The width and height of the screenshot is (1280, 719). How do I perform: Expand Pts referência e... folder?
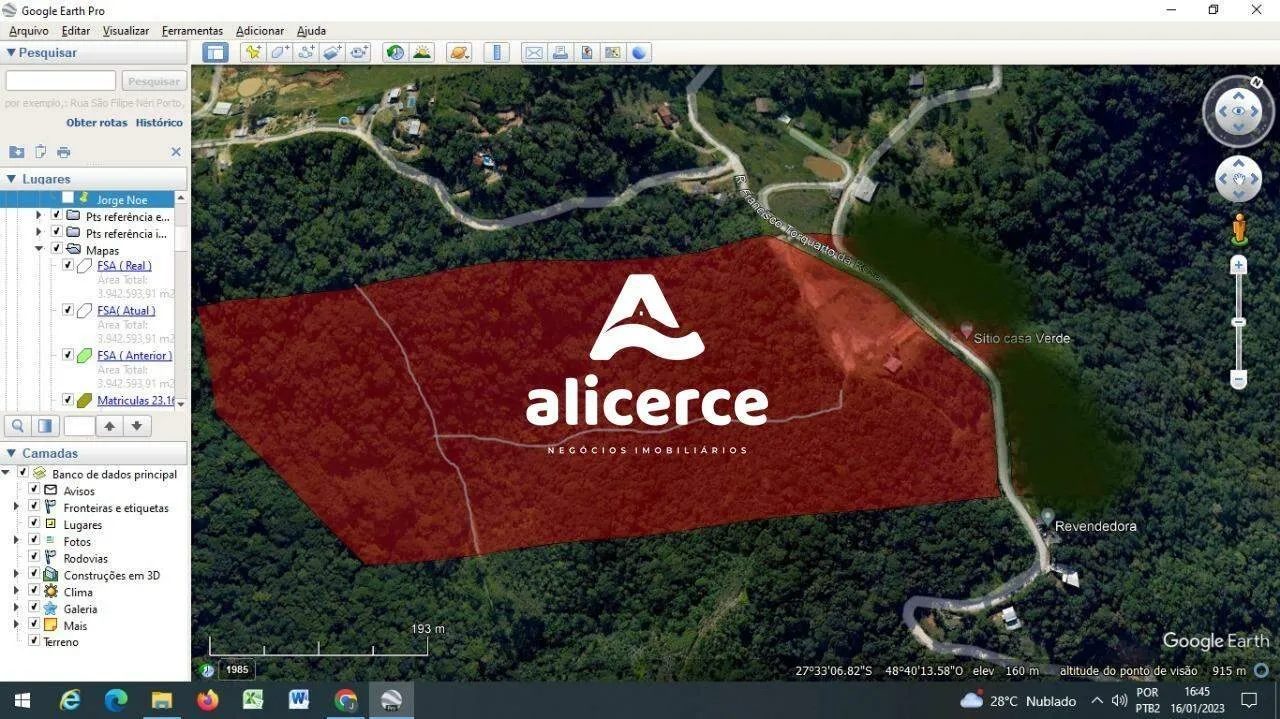click(40, 216)
